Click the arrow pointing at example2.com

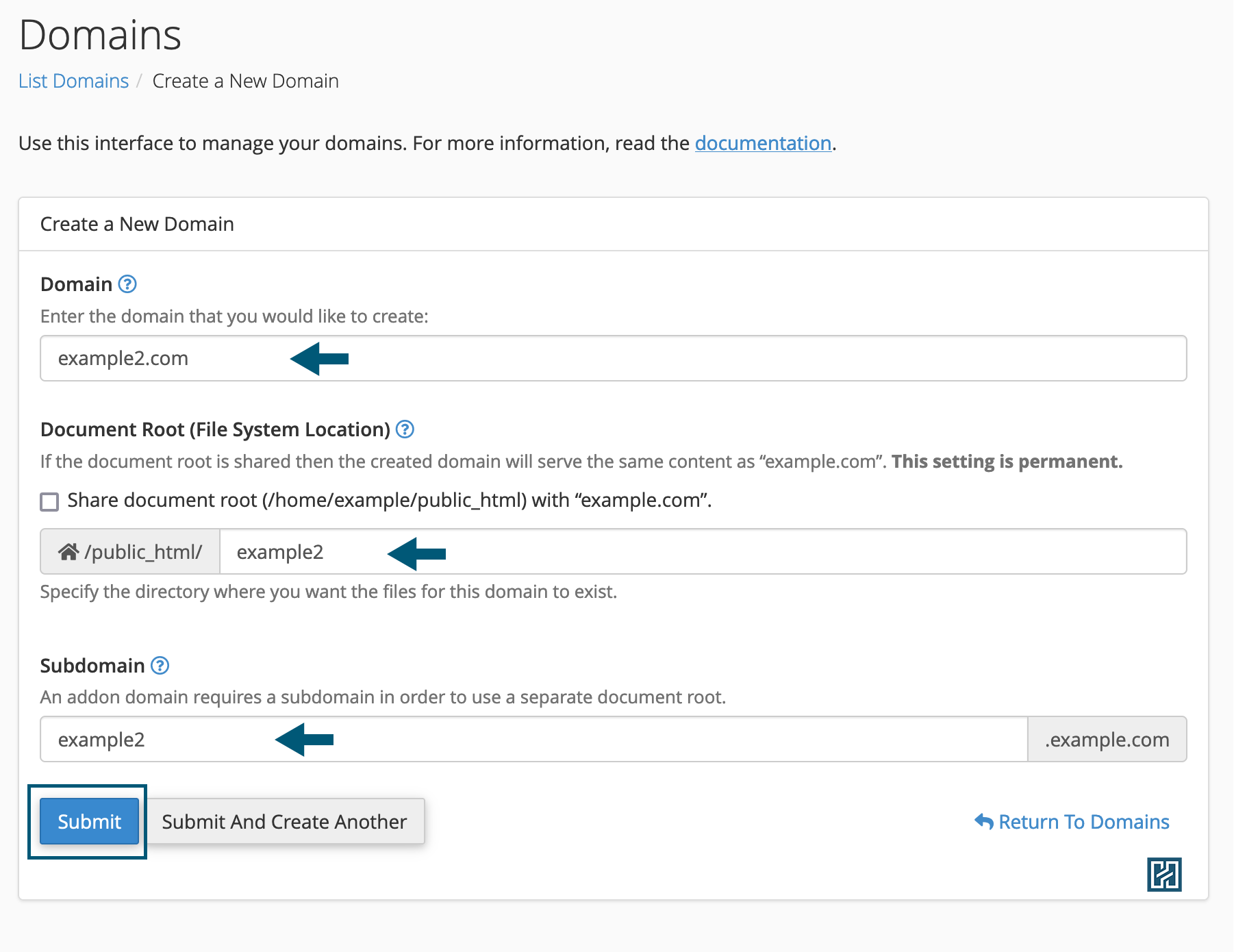pos(320,359)
